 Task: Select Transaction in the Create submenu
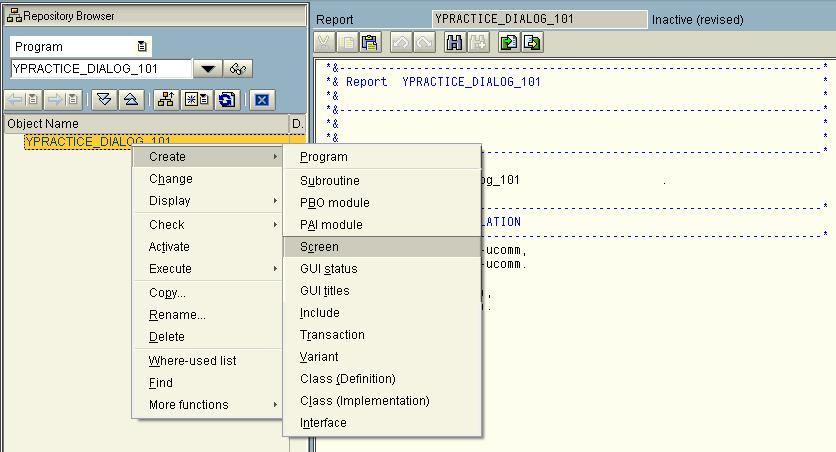[332, 335]
